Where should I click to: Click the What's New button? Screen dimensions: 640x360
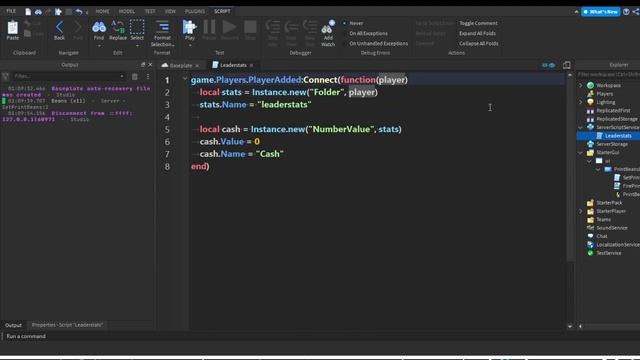600,12
